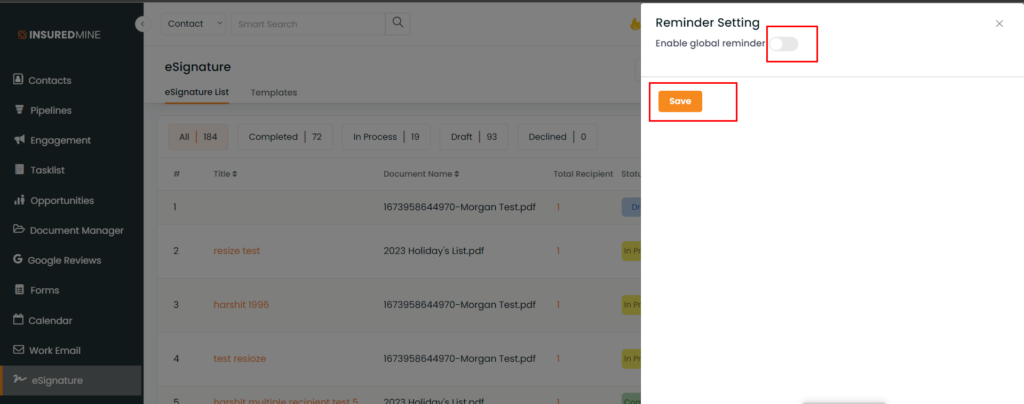Screen dimensions: 1024x404
Task: Click '1673958644970-Morgan Test.pdf' in row 4
Action: (460, 358)
